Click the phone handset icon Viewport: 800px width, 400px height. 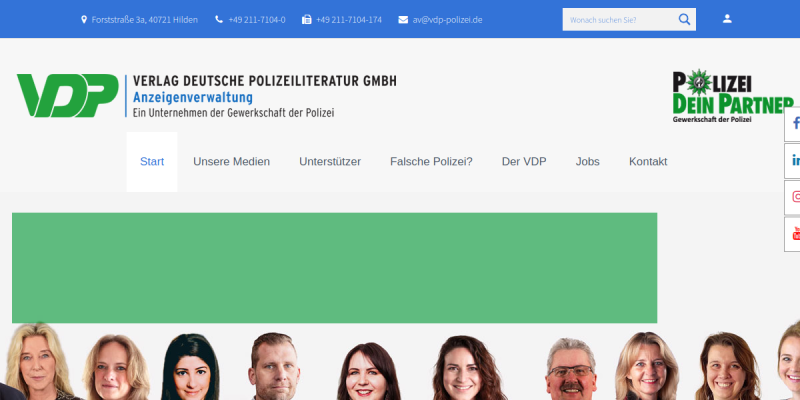[x=219, y=19]
